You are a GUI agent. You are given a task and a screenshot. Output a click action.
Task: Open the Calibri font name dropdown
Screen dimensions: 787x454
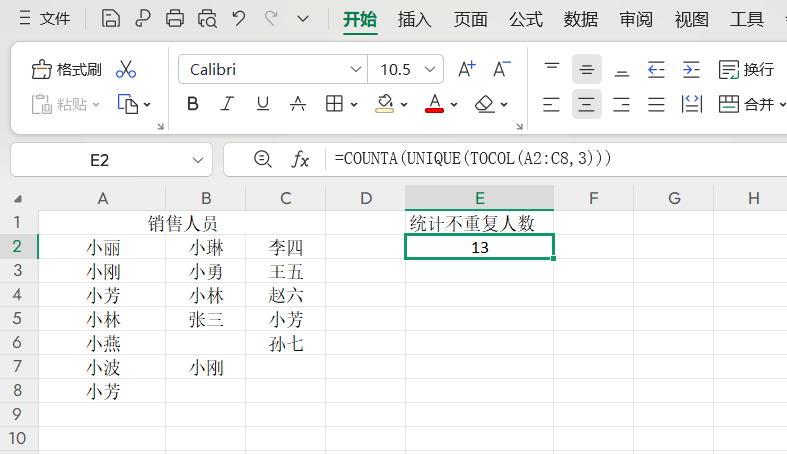[356, 69]
